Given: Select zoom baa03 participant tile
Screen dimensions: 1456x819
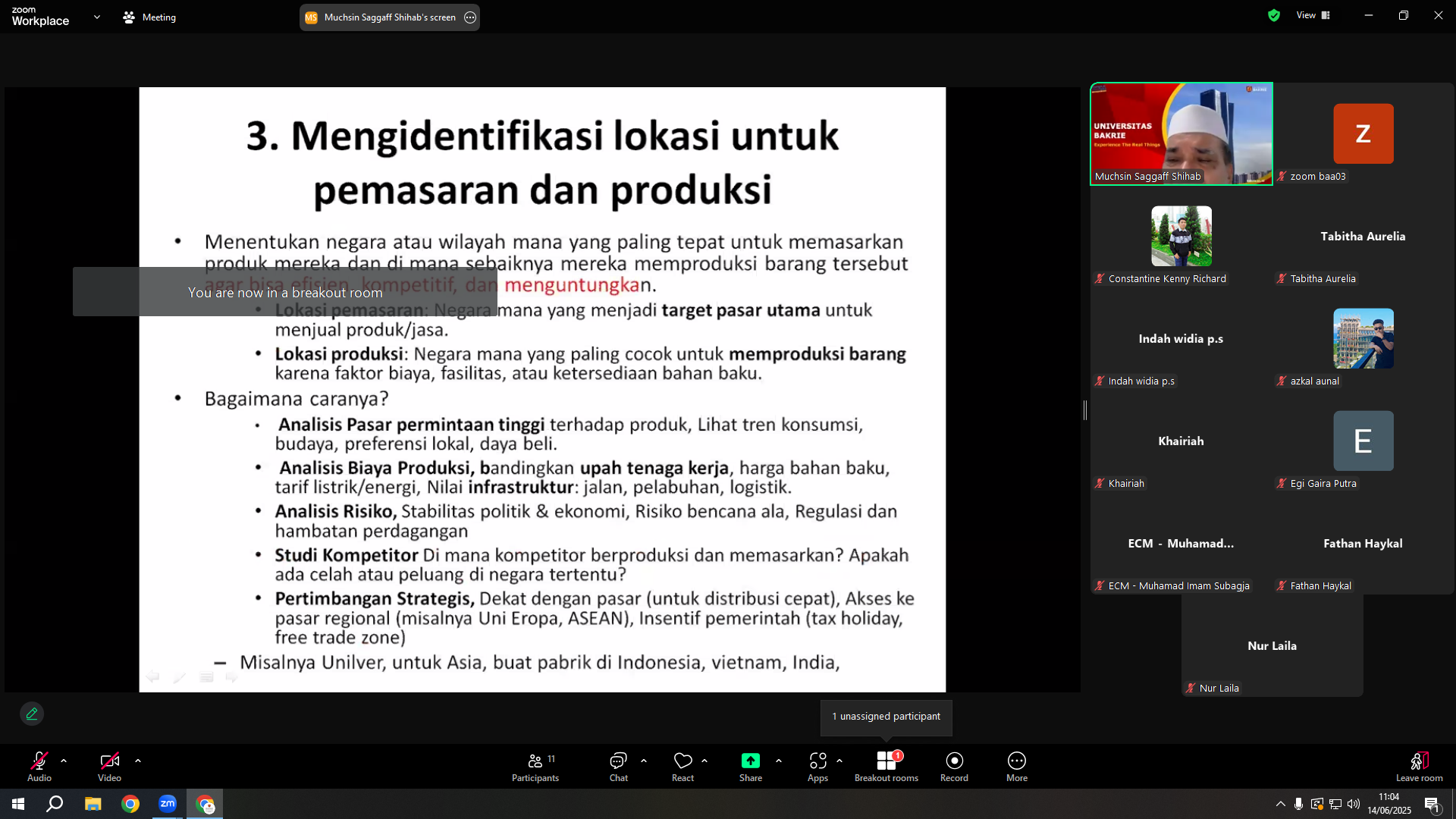Looking at the screenshot, I should click(1363, 133).
